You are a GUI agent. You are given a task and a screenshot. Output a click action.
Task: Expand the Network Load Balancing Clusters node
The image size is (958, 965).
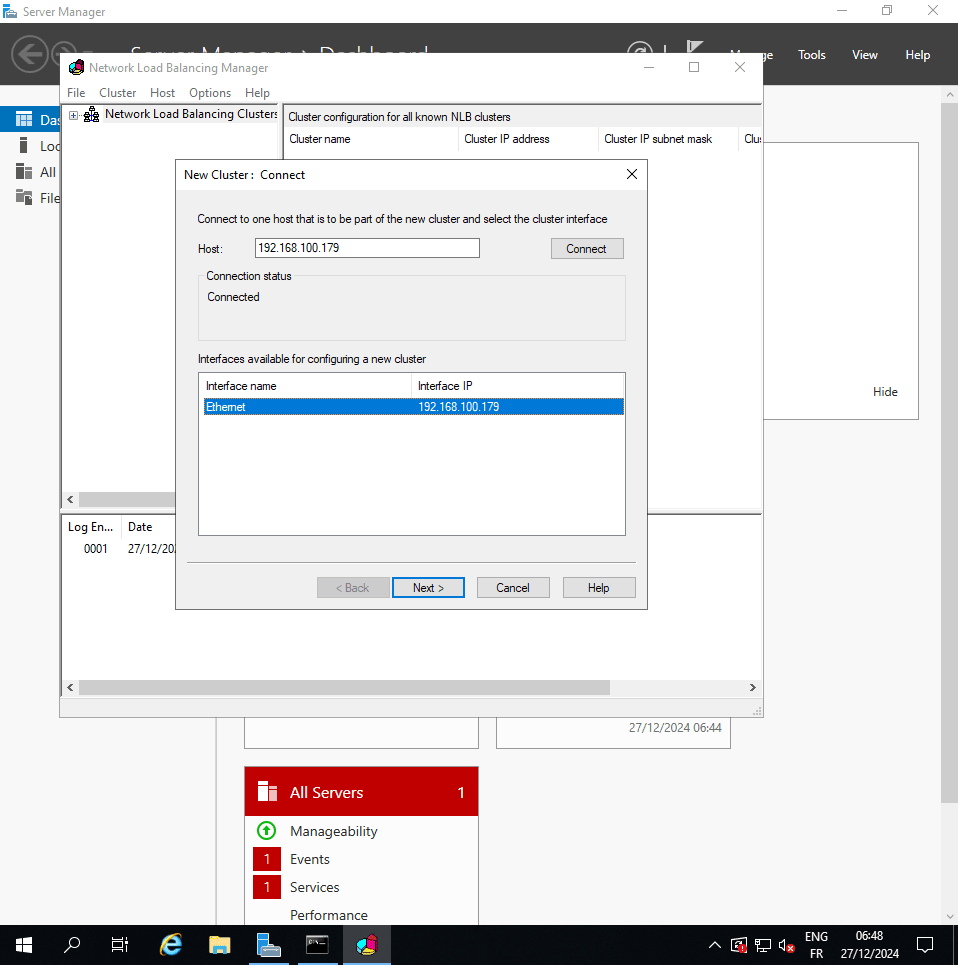(74, 115)
